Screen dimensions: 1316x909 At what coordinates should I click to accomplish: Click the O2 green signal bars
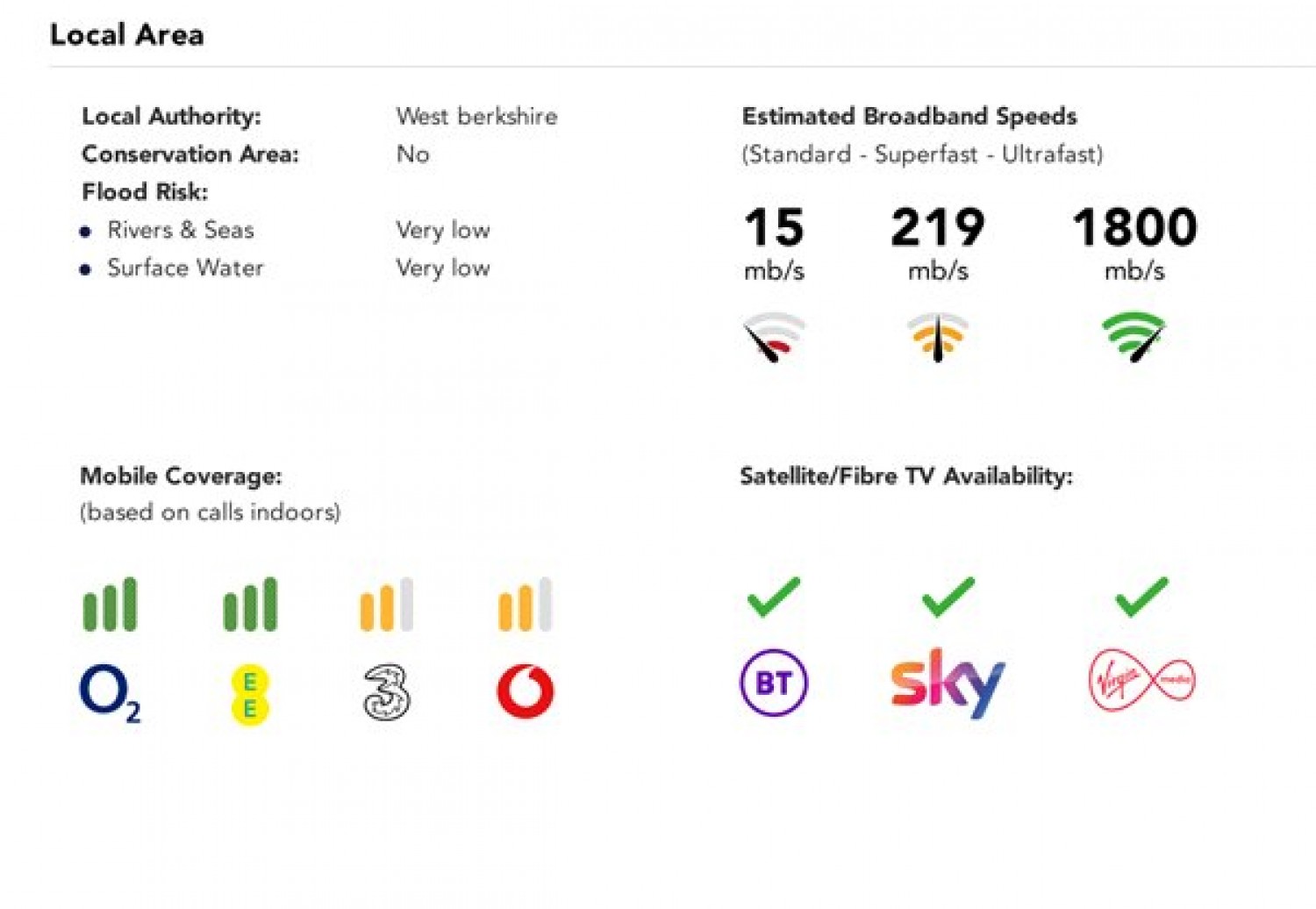[x=110, y=604]
